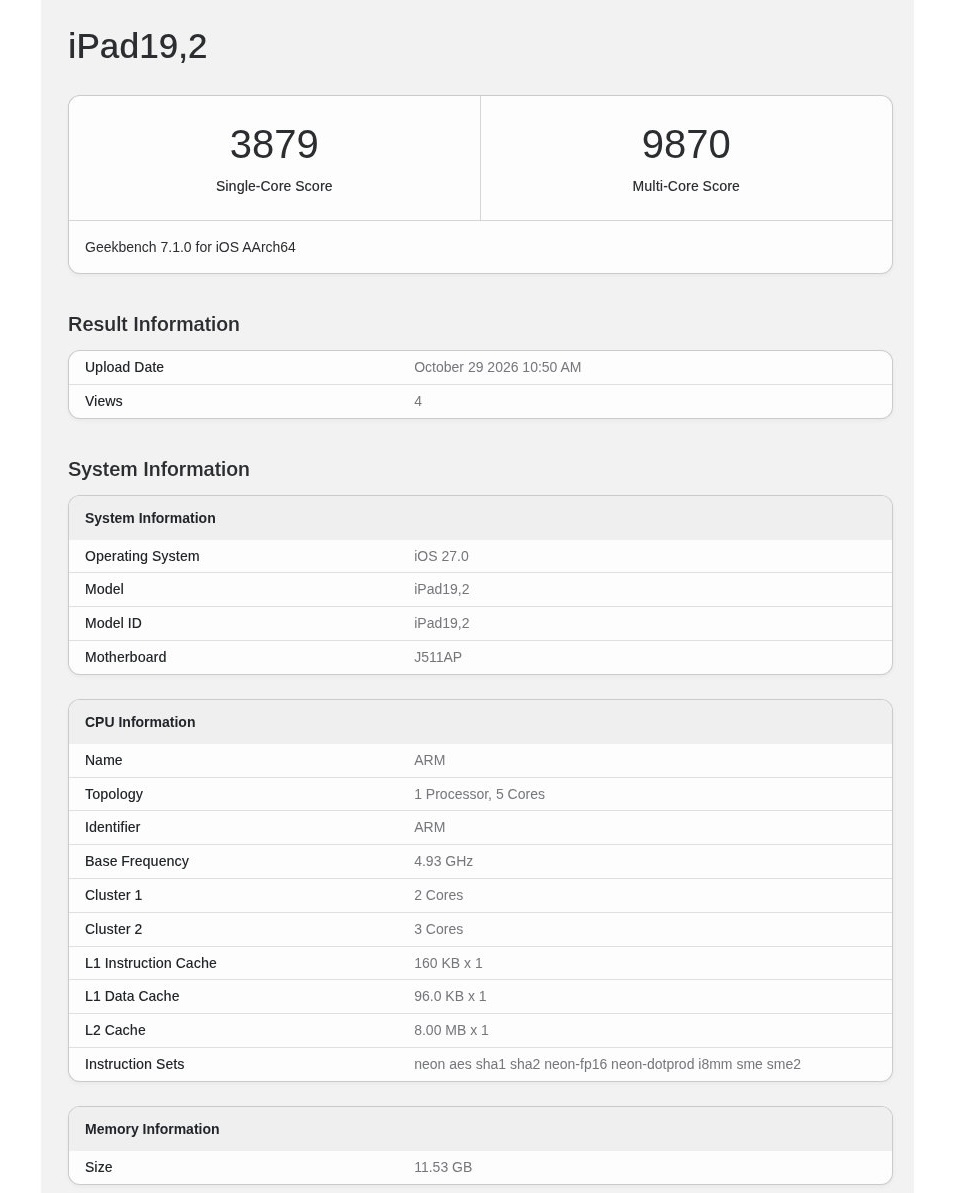Viewport: 954px width, 1193px height.
Task: Click the Single-Core Score label
Action: [274, 186]
